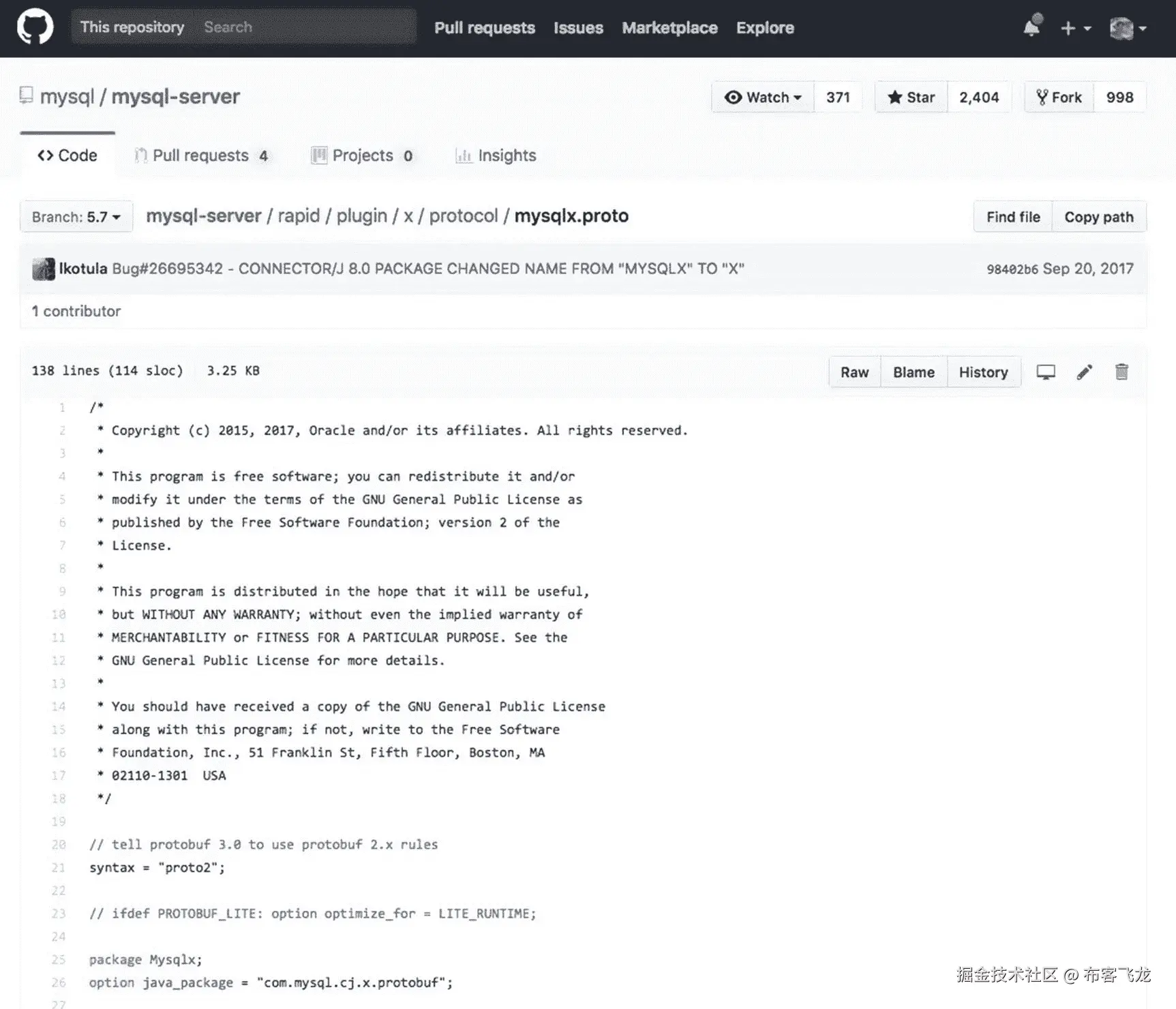Navigate to rapid folder breadcrumb
Viewport: 1176px width, 1009px height.
coord(299,216)
